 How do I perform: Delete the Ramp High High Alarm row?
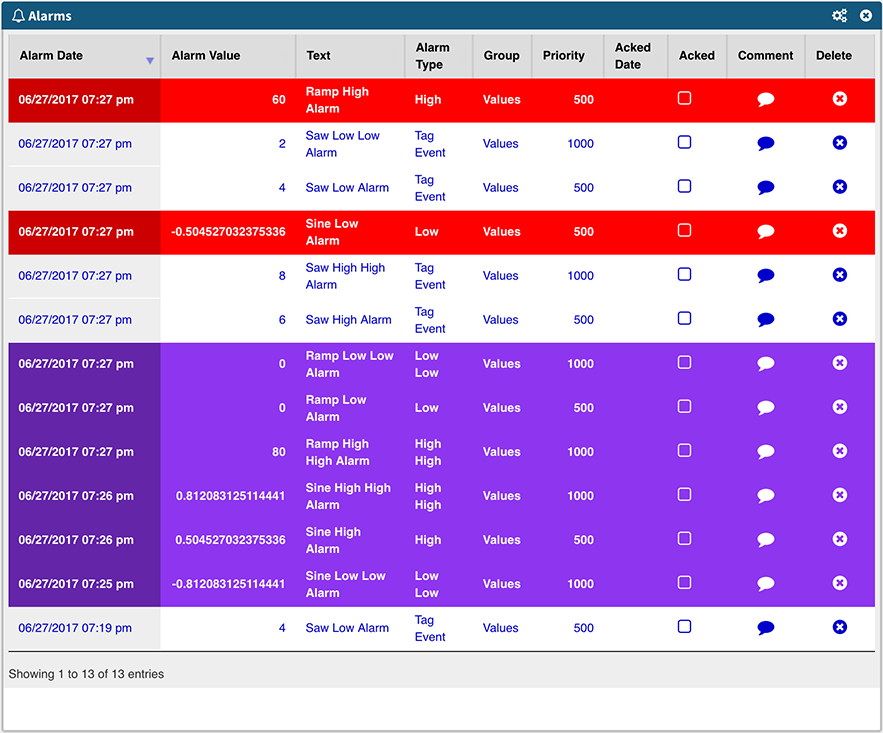click(840, 451)
